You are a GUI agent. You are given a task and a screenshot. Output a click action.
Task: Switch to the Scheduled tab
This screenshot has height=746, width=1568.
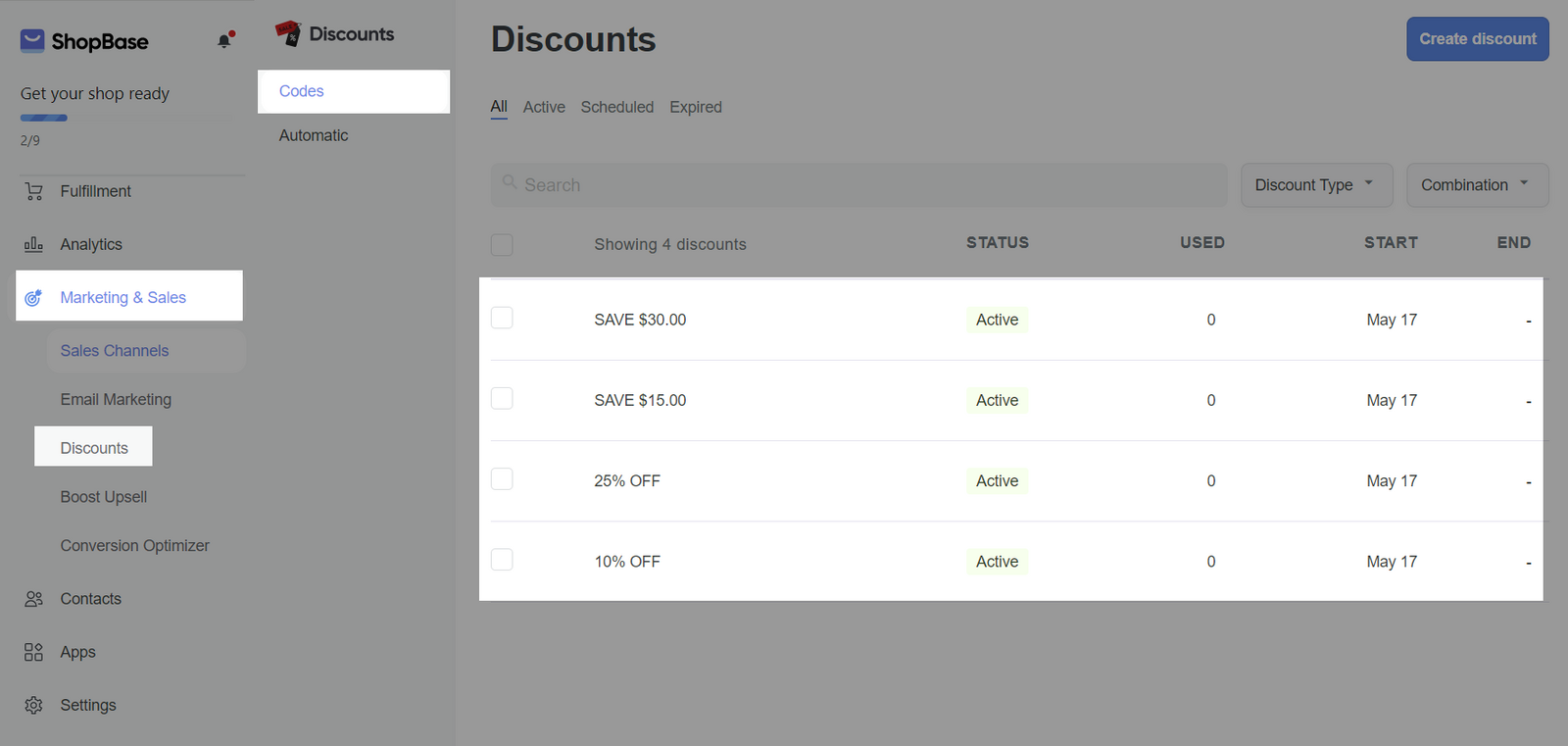(x=616, y=107)
